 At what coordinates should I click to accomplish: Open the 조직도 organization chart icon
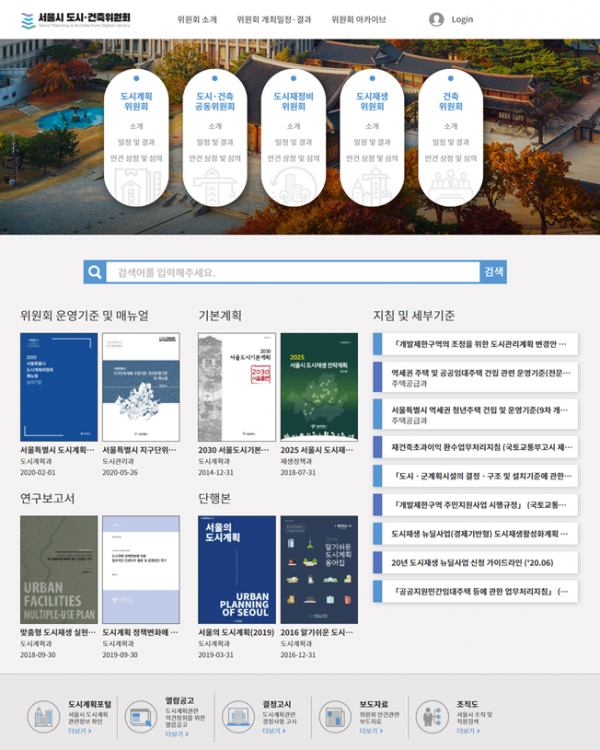pyautogui.click(x=430, y=716)
